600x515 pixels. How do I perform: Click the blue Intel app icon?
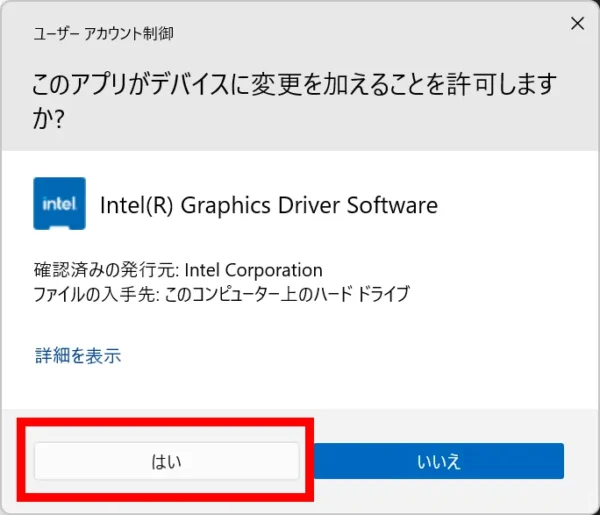click(x=59, y=204)
